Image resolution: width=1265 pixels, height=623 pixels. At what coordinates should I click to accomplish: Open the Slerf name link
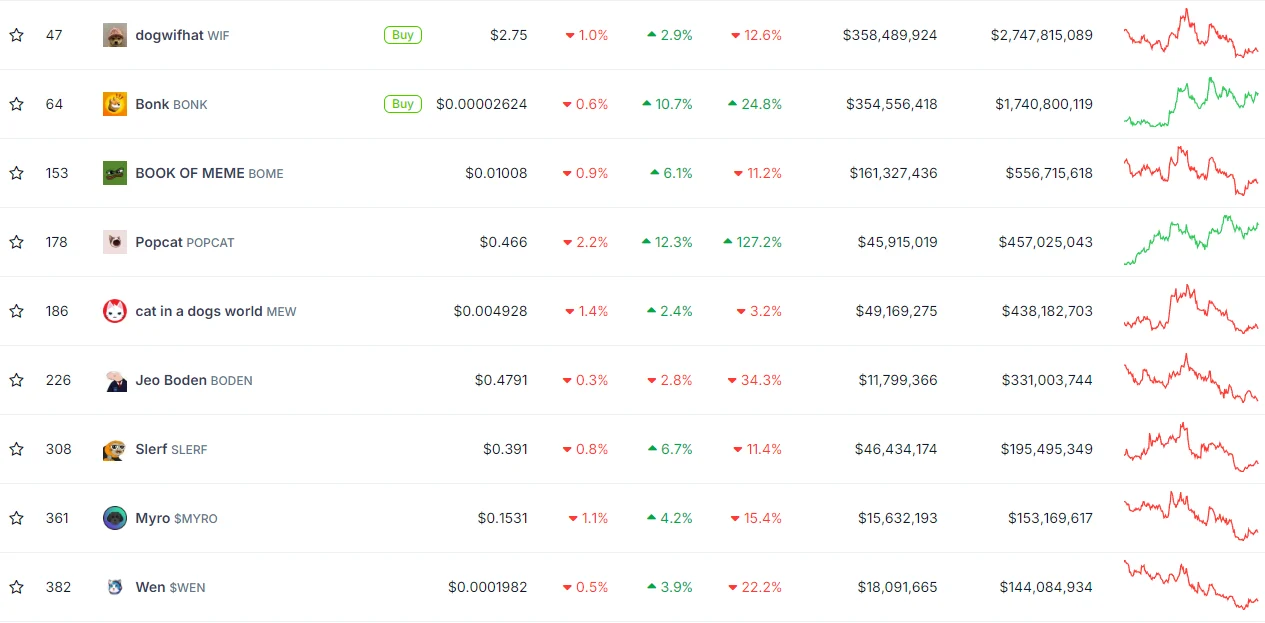pos(151,449)
